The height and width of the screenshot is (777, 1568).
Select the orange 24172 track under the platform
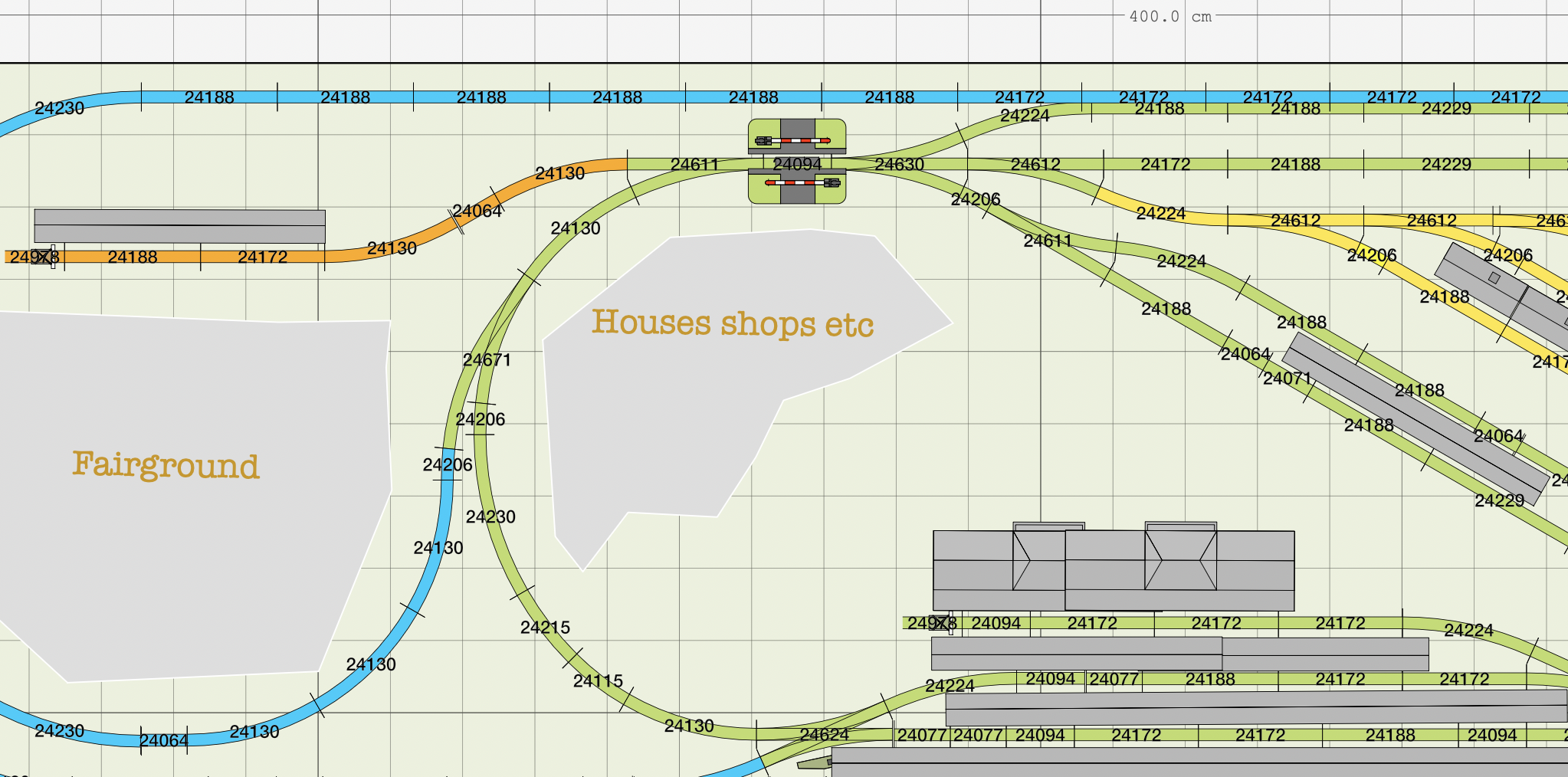point(262,257)
